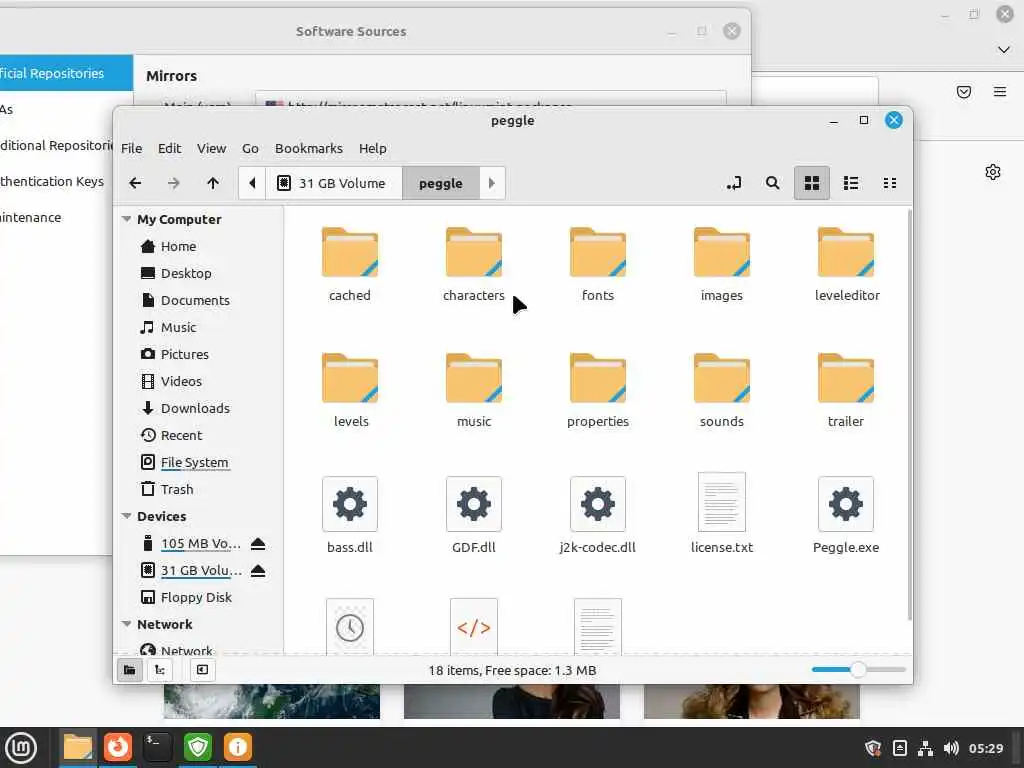The image size is (1024, 768).
Task: Open Official Repositories in Software Sources
Action: [x=66, y=73]
